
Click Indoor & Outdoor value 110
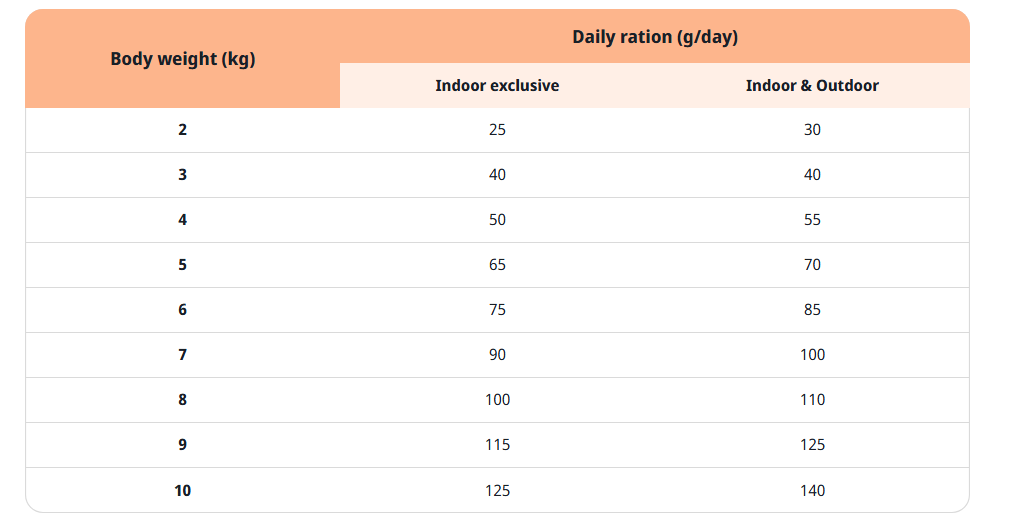(x=812, y=400)
